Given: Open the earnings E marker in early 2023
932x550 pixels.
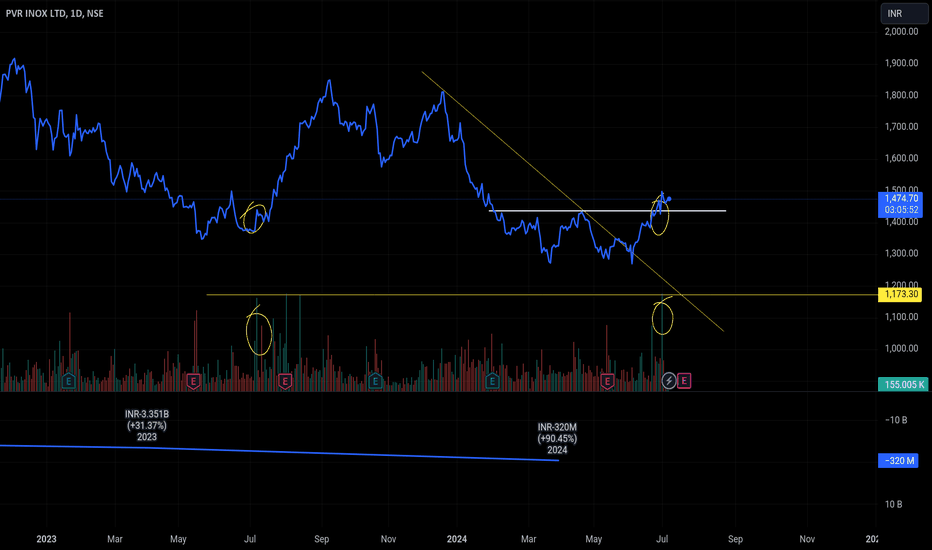Looking at the screenshot, I should 68,381.
